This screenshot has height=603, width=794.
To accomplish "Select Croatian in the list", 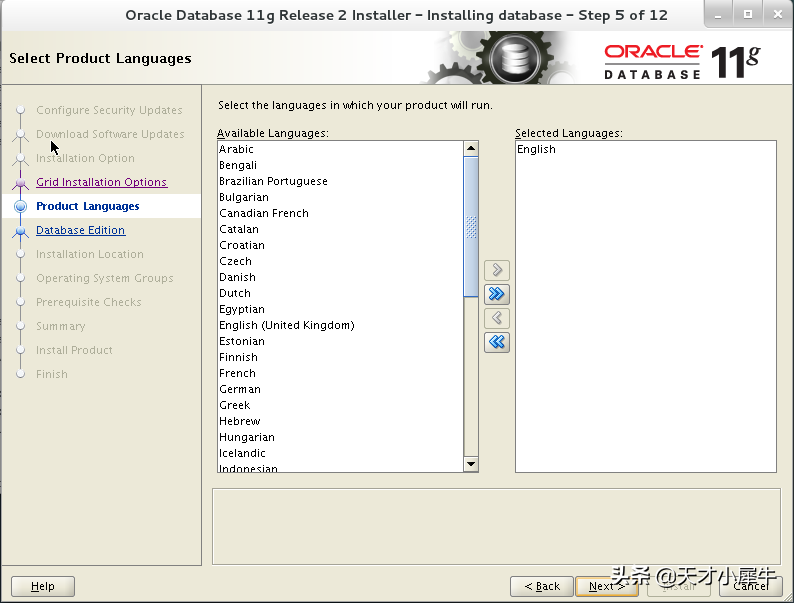I will 340,245.
